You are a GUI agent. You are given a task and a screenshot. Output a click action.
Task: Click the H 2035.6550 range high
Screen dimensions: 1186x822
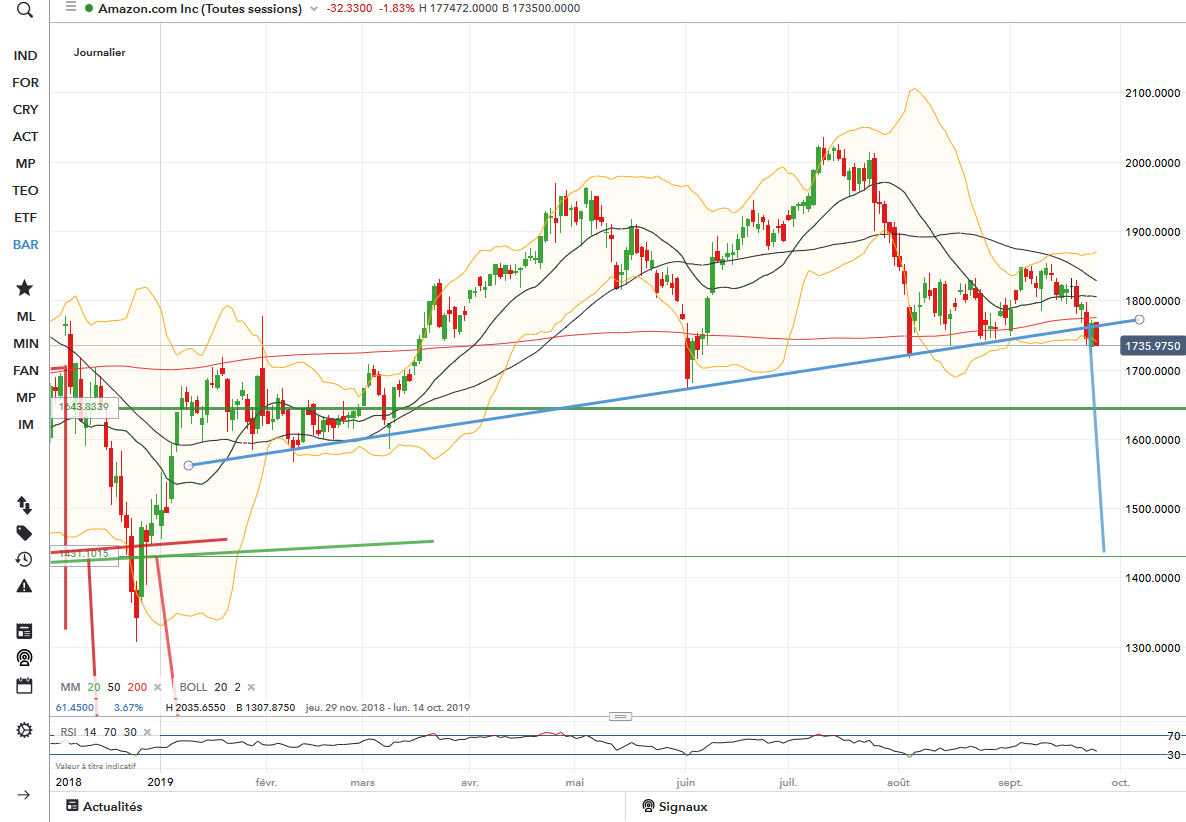tap(196, 708)
